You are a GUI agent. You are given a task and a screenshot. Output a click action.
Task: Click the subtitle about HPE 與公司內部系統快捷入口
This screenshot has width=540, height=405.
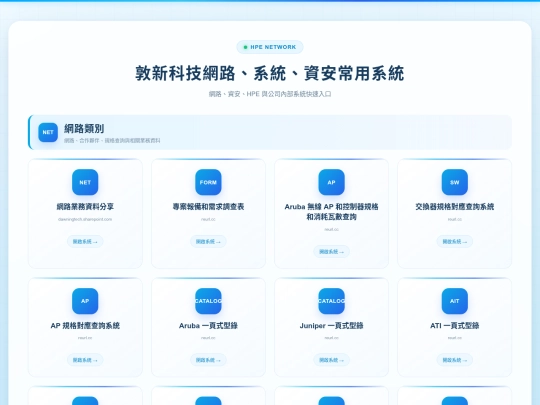pyautogui.click(x=270, y=94)
